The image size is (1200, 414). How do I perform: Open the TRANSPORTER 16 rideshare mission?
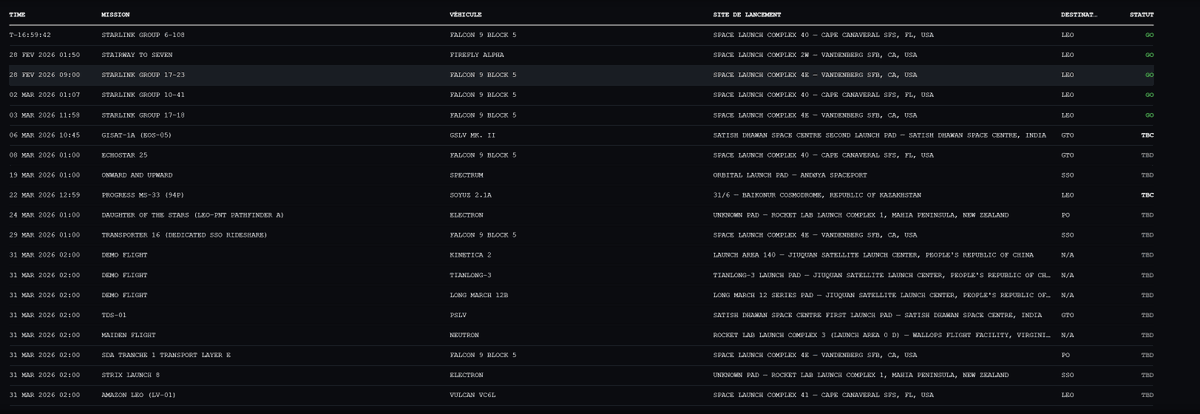pos(183,235)
